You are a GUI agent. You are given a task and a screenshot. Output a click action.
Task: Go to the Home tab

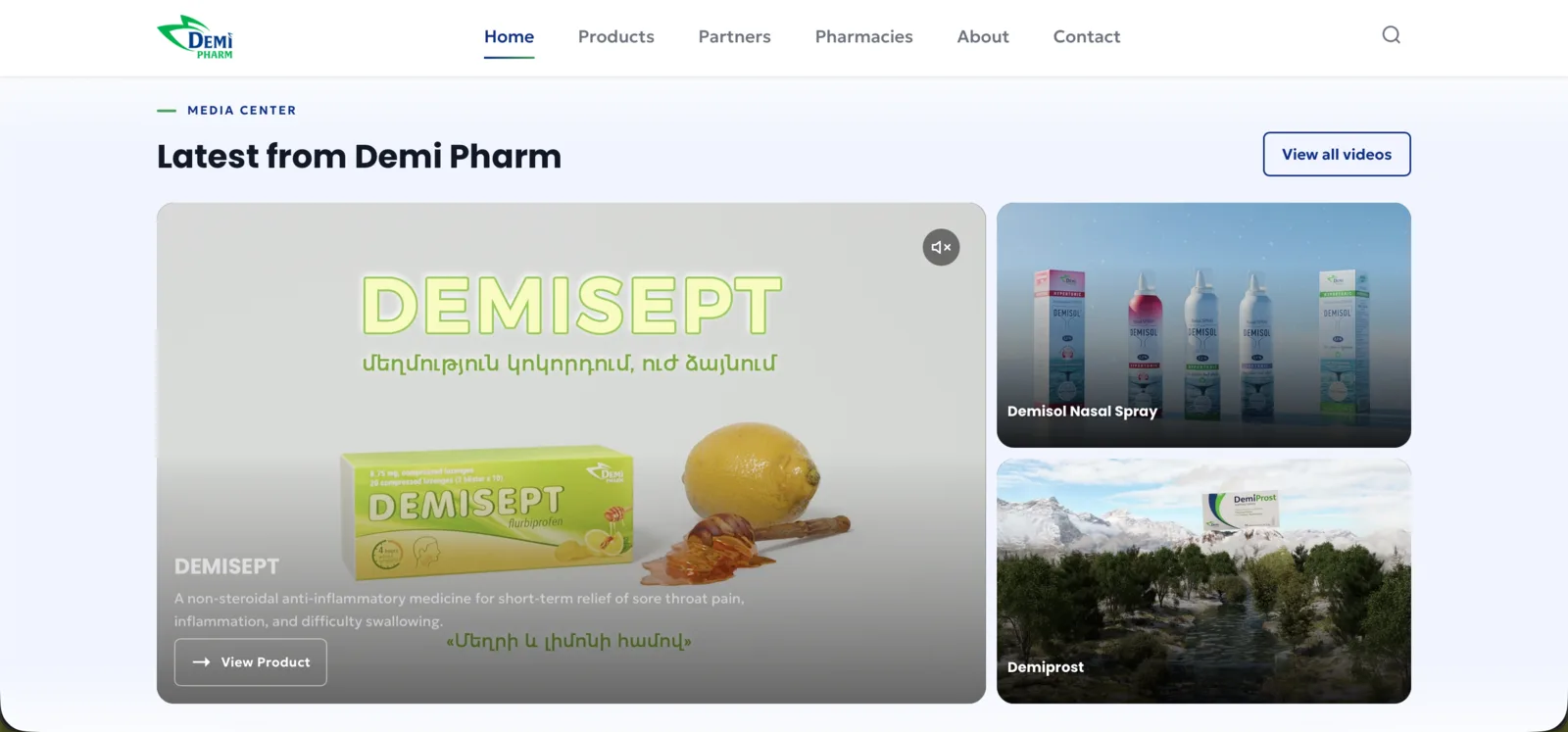tap(509, 36)
